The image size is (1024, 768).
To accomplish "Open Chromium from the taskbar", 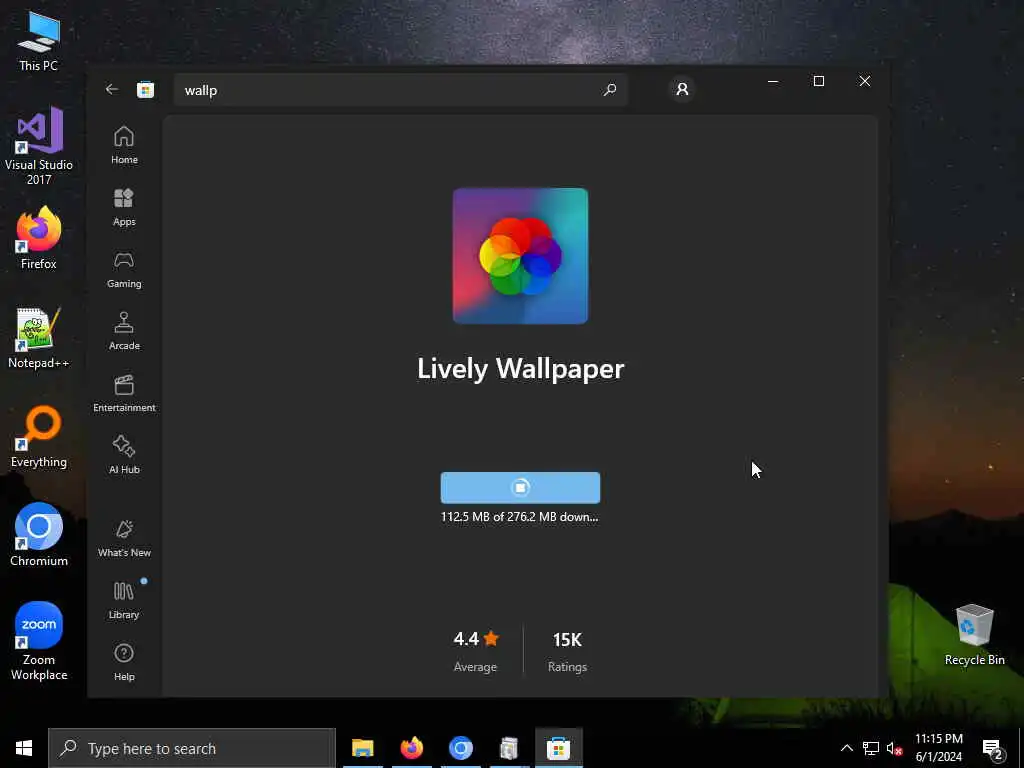I will click(x=460, y=748).
